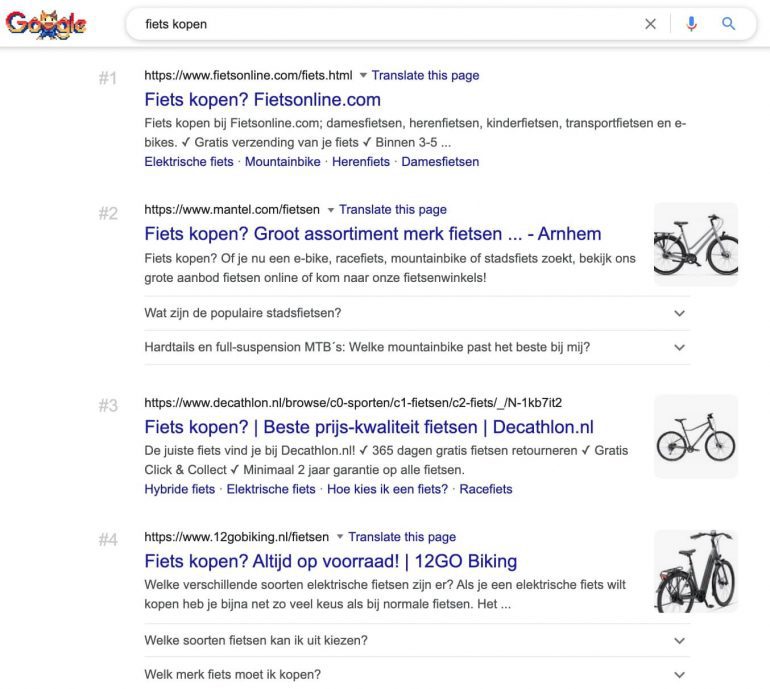Start voice search with microphone icon

point(691,24)
